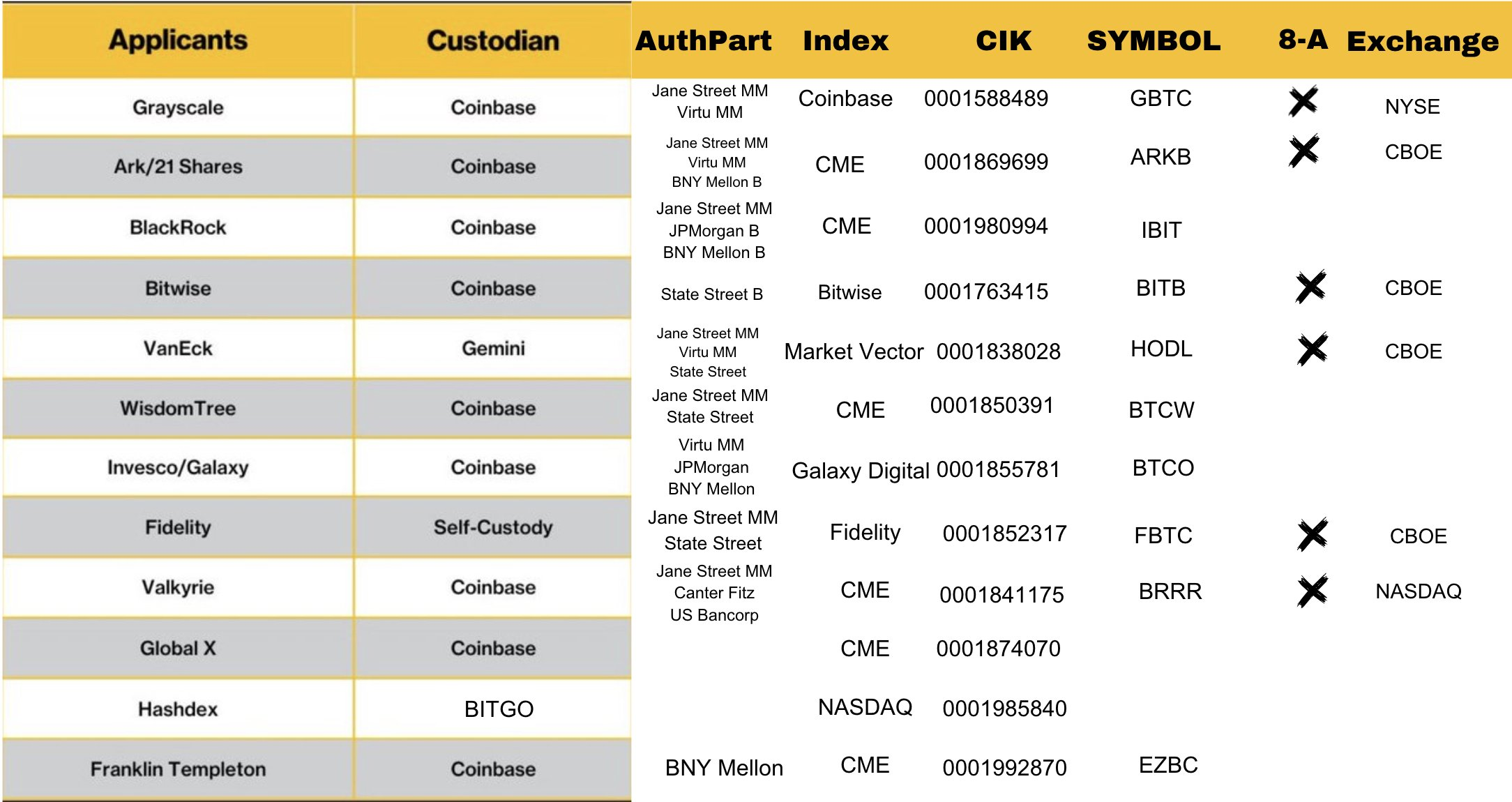The image size is (1512, 802).
Task: Click the Franklin Templeton applicant cell
Action: pos(178,769)
